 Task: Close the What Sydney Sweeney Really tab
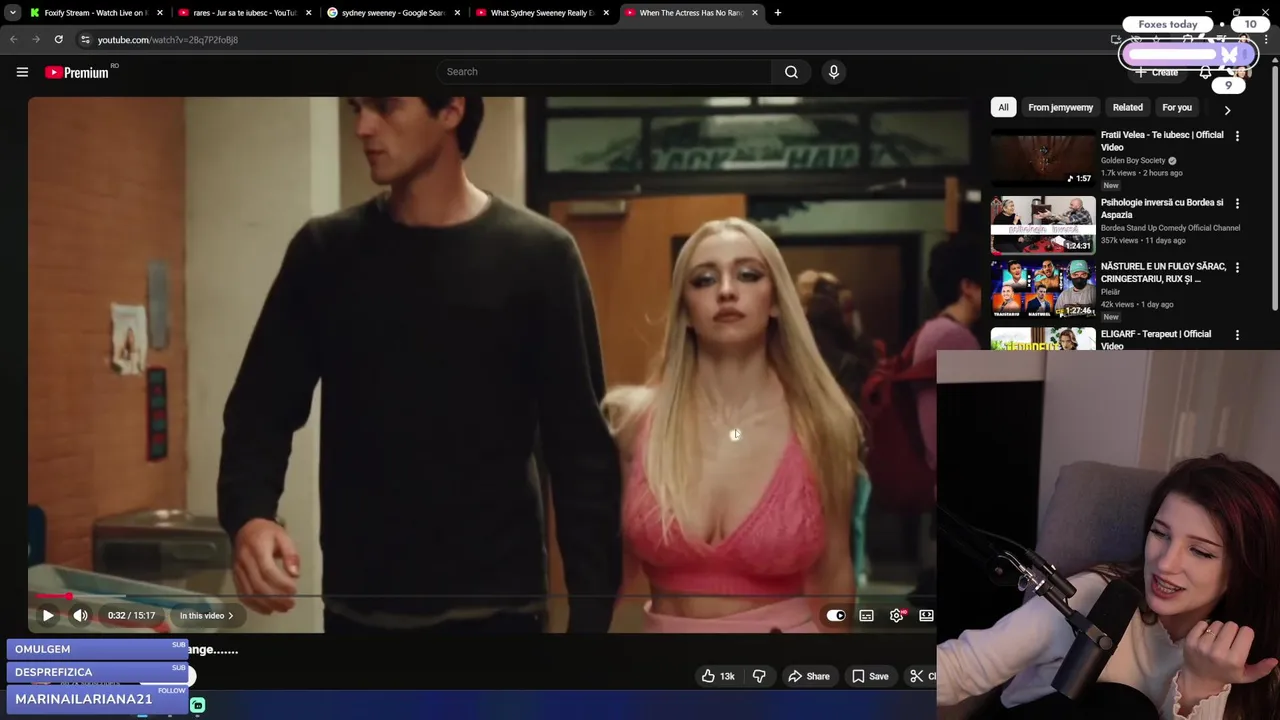coord(606,13)
